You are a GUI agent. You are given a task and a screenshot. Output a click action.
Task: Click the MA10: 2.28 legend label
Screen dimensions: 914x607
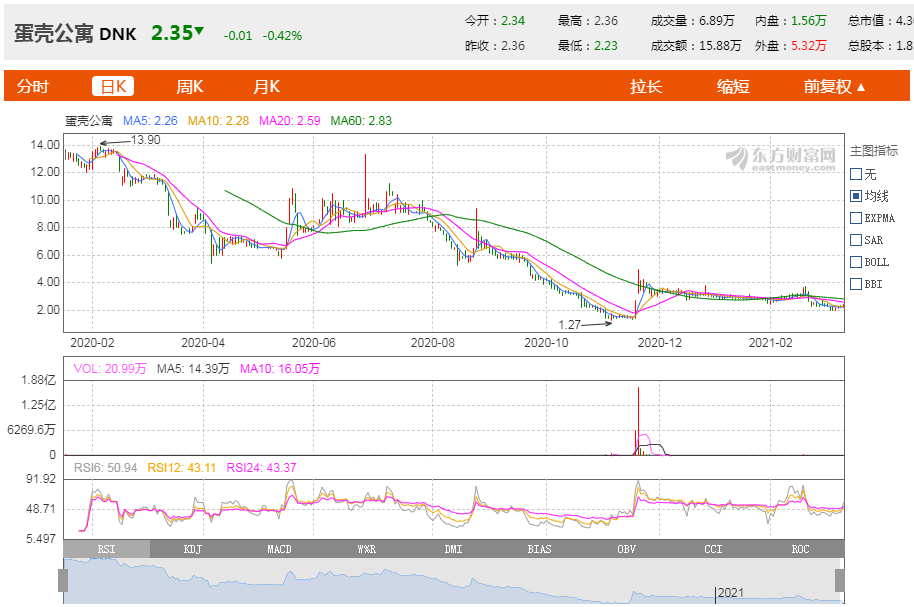tap(218, 121)
